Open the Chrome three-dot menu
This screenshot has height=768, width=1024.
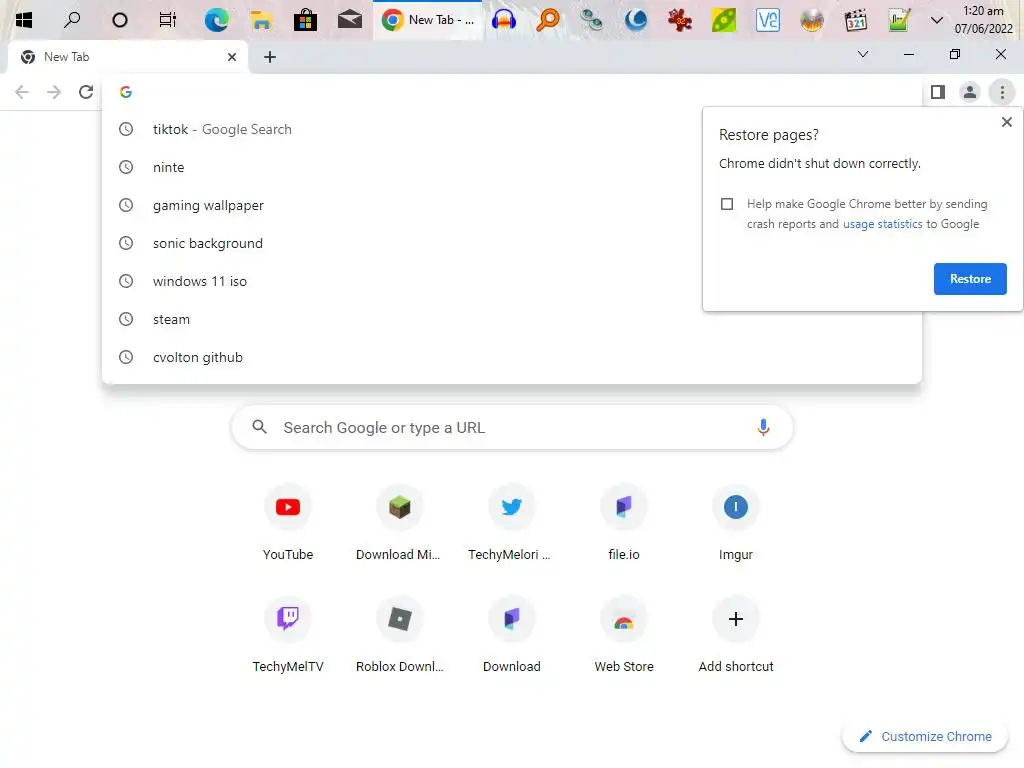tap(1002, 92)
